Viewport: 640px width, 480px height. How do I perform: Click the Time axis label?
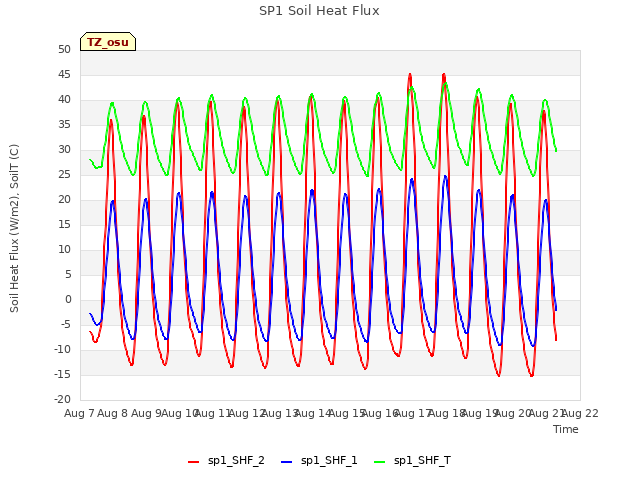point(566,429)
